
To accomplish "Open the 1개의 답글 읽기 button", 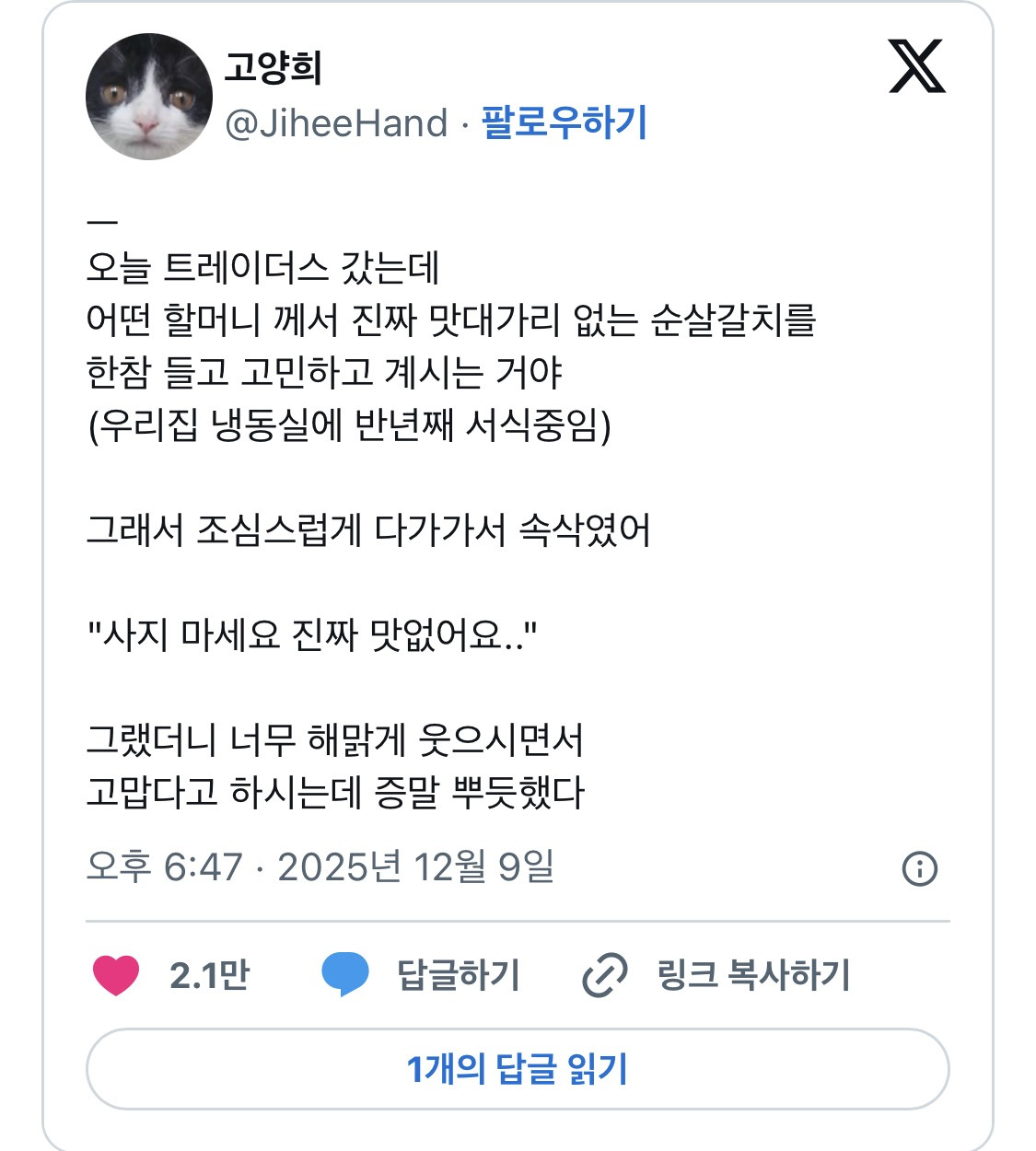I will [x=518, y=1069].
